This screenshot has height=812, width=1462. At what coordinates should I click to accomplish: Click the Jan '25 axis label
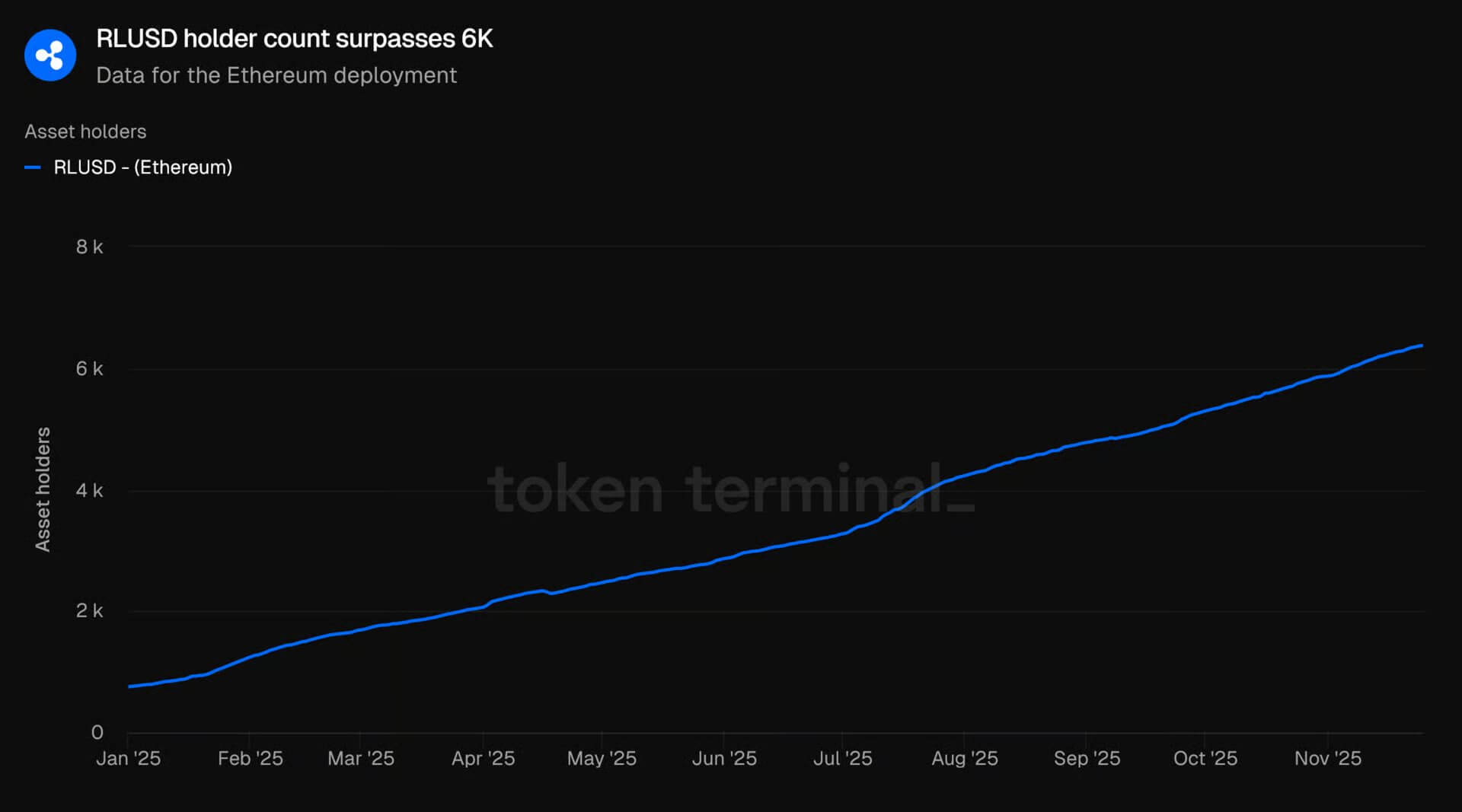129,758
